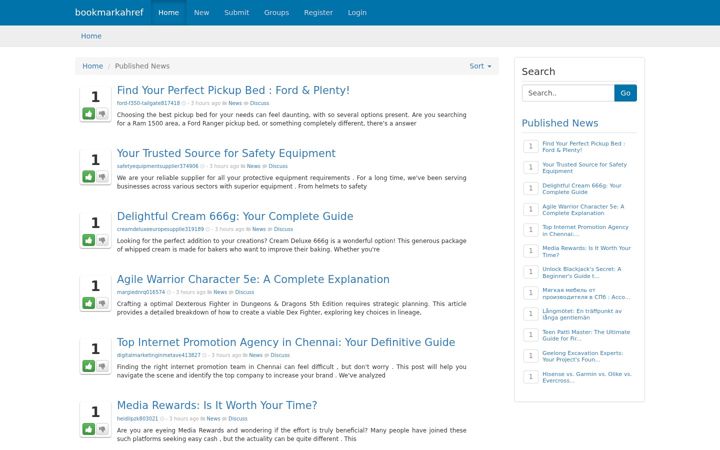This screenshot has width=720, height=450.
Task: Open user profile digitalmarketinginmetave413827
Action: coord(158,355)
